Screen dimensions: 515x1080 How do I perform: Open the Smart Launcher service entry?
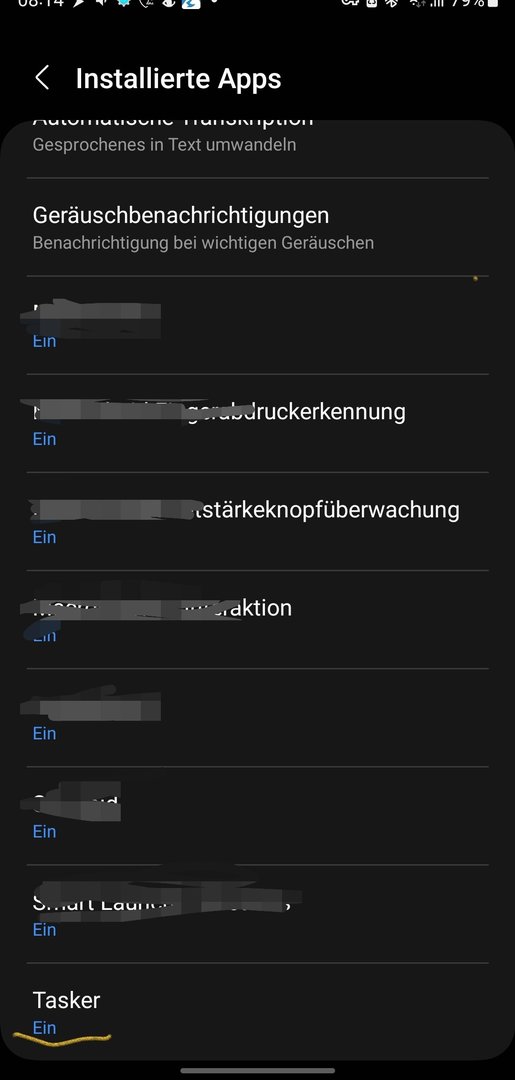pyautogui.click(x=258, y=914)
